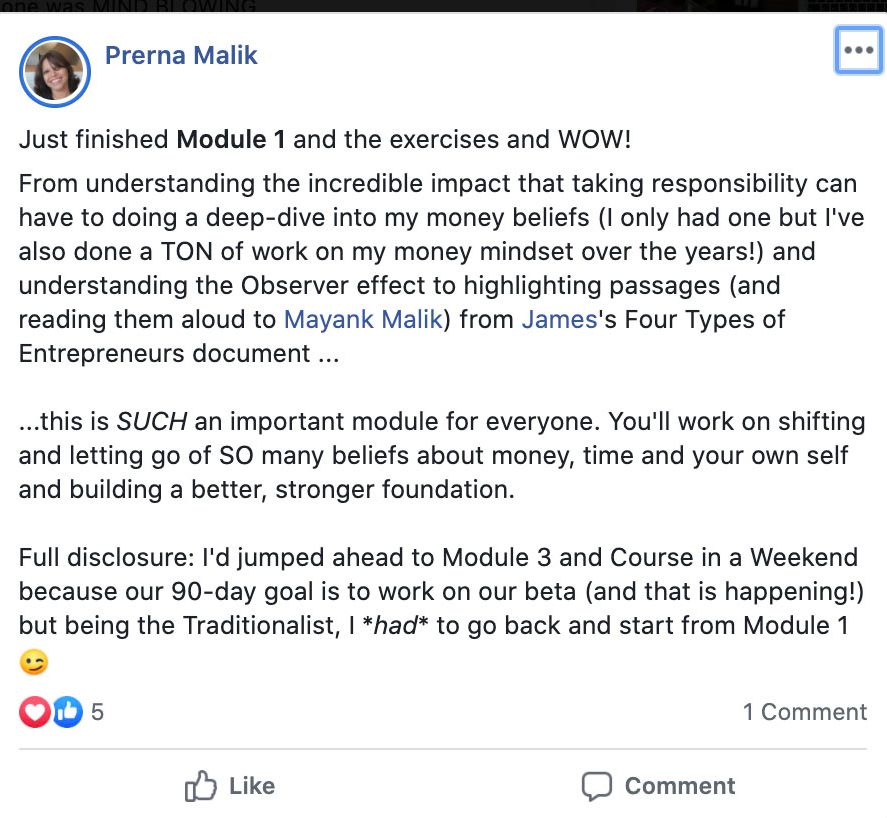
Task: Show who reacted via the count 5
Action: (97, 712)
